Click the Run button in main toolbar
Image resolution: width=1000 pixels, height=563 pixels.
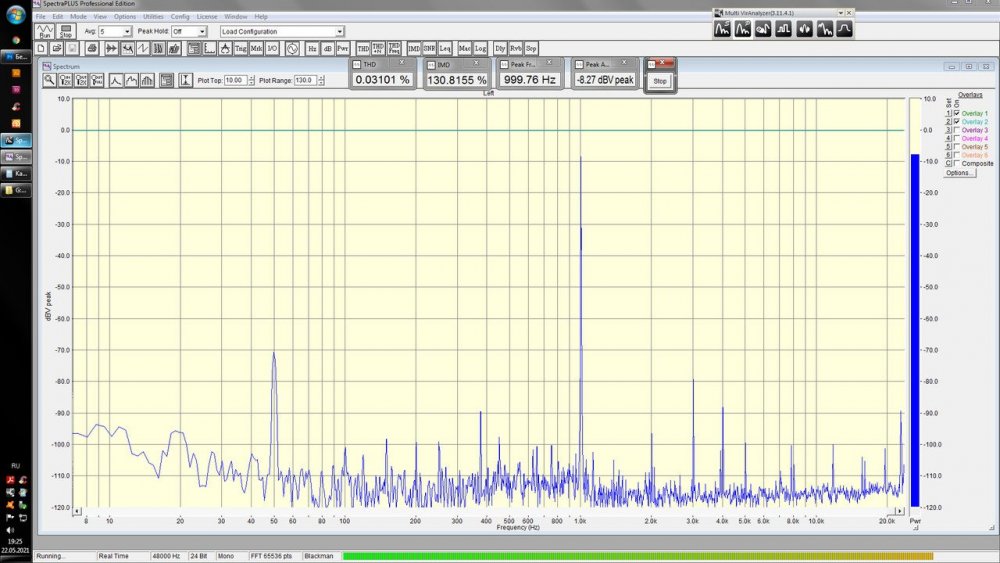[44, 31]
